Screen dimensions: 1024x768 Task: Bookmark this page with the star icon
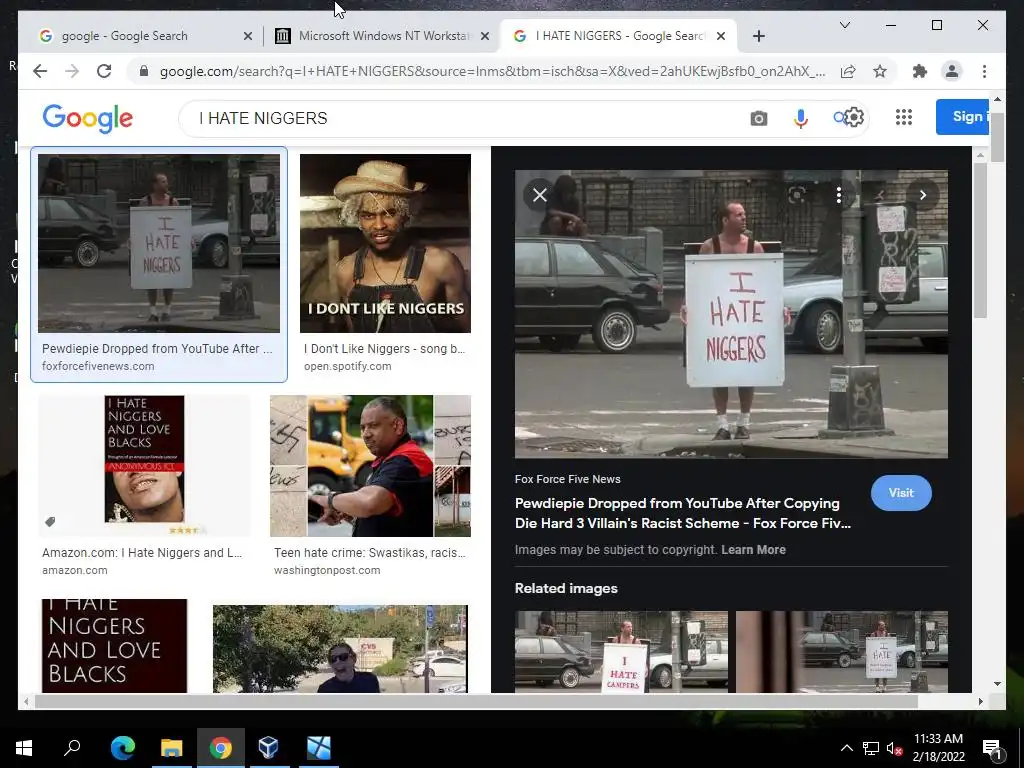point(880,71)
